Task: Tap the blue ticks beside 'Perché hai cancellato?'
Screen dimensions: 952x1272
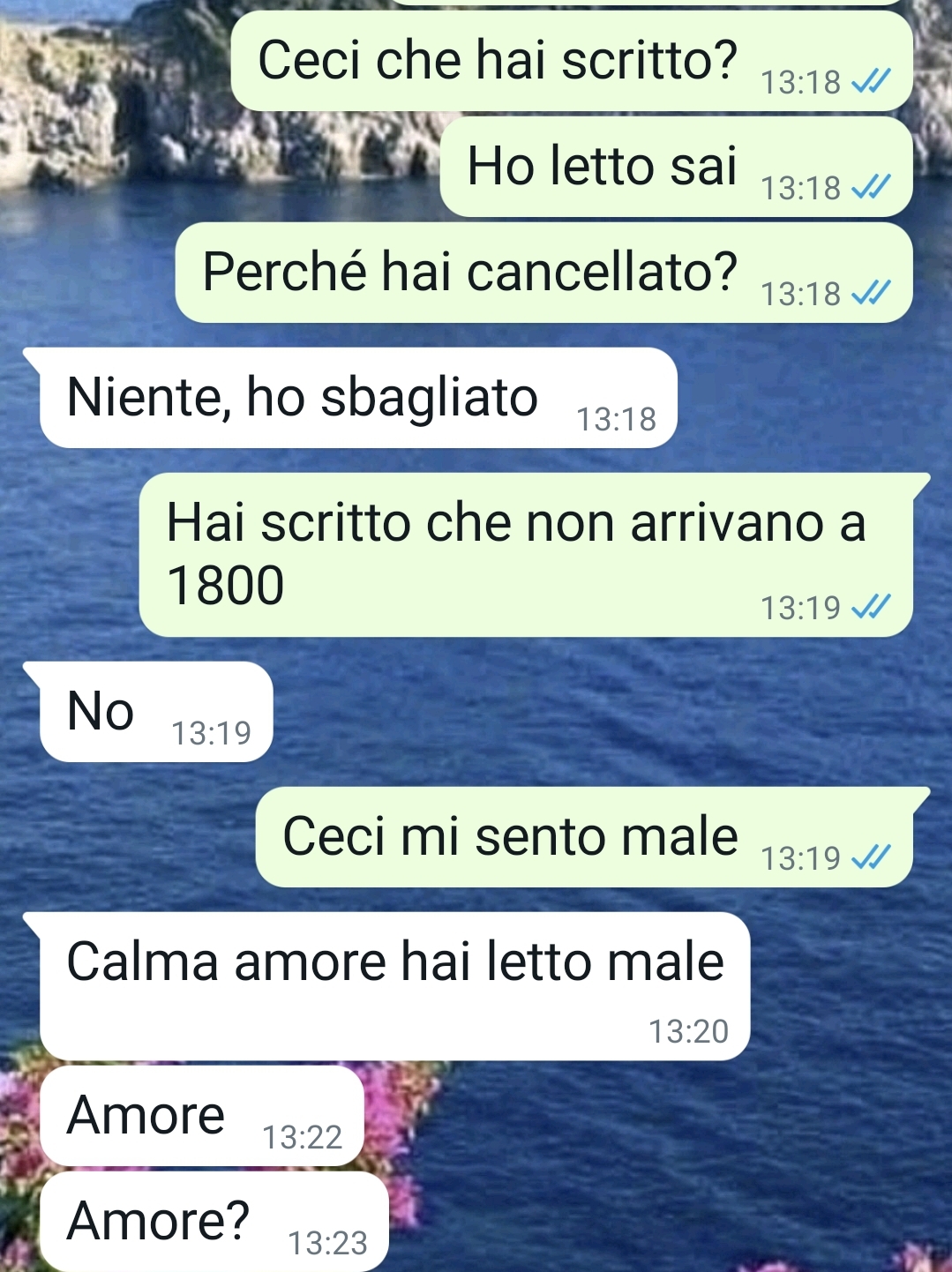Action: point(871,293)
